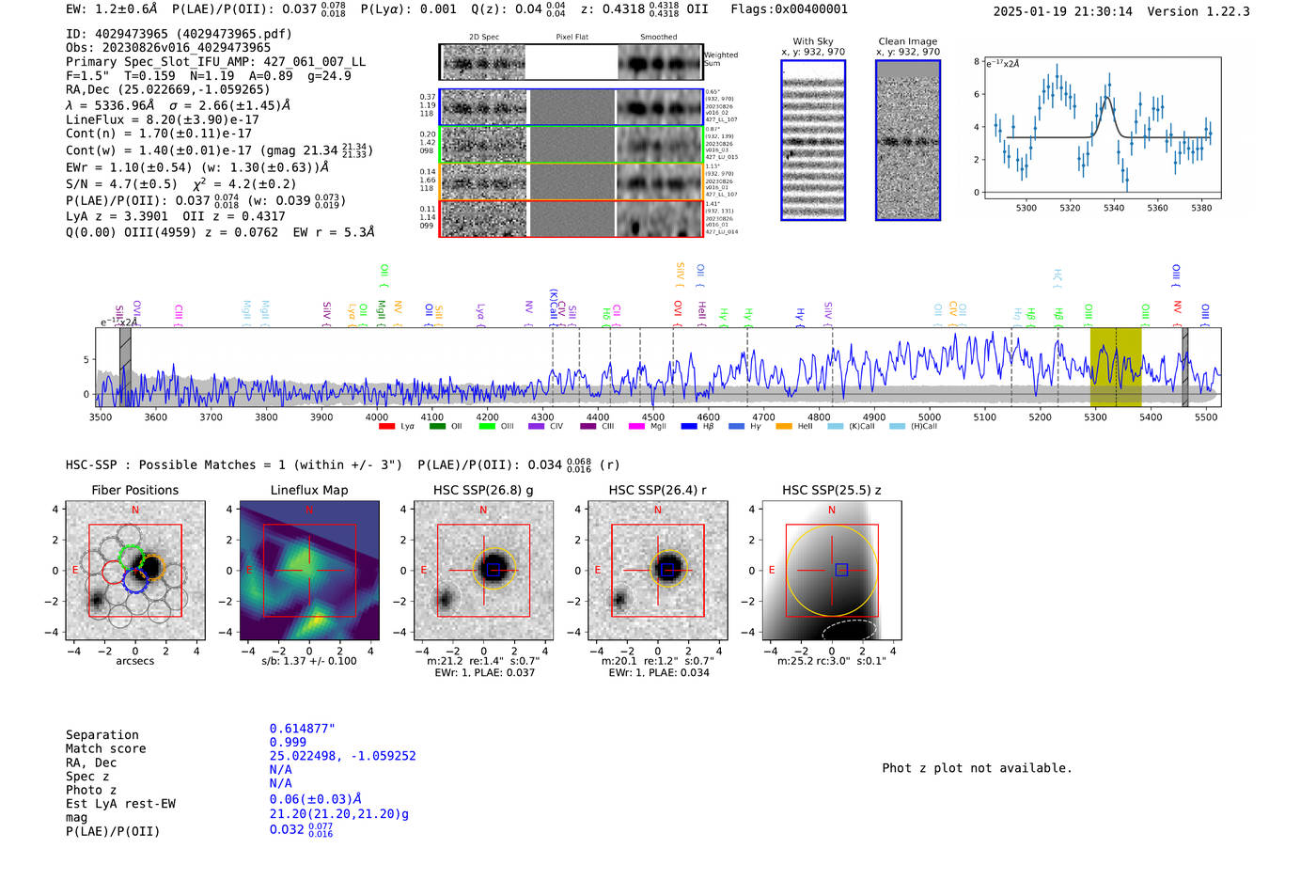Viewport: 1316px width, 896px height.
Task: Click the dark green OII legend swatch
Action: coord(436,427)
